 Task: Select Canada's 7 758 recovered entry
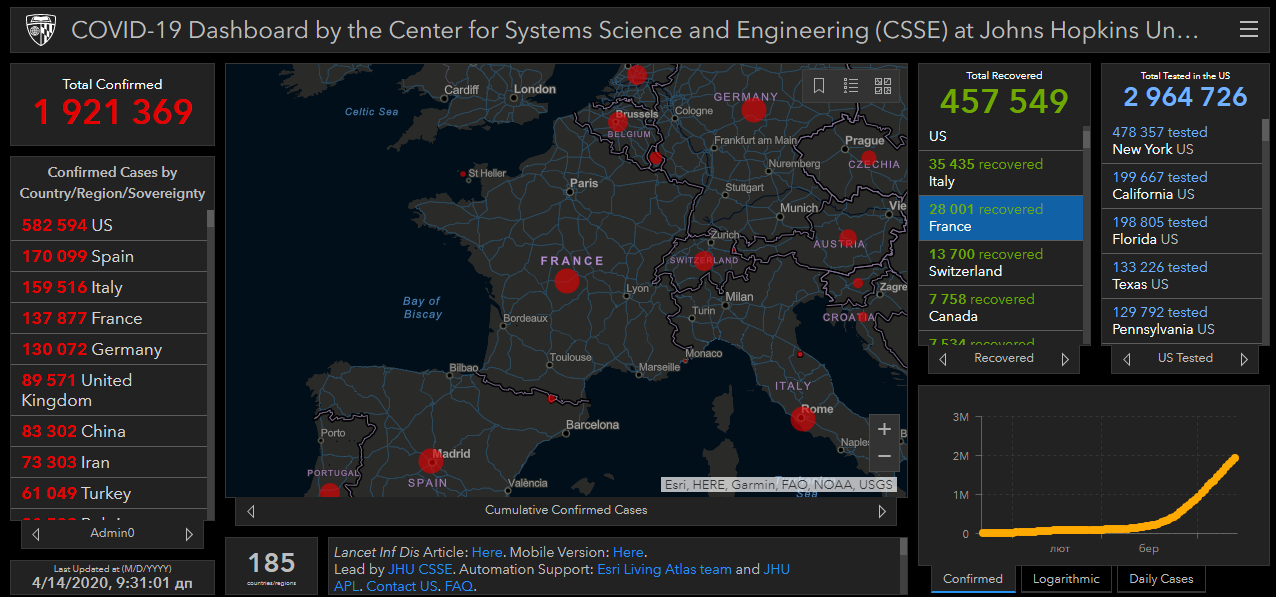[1000, 308]
